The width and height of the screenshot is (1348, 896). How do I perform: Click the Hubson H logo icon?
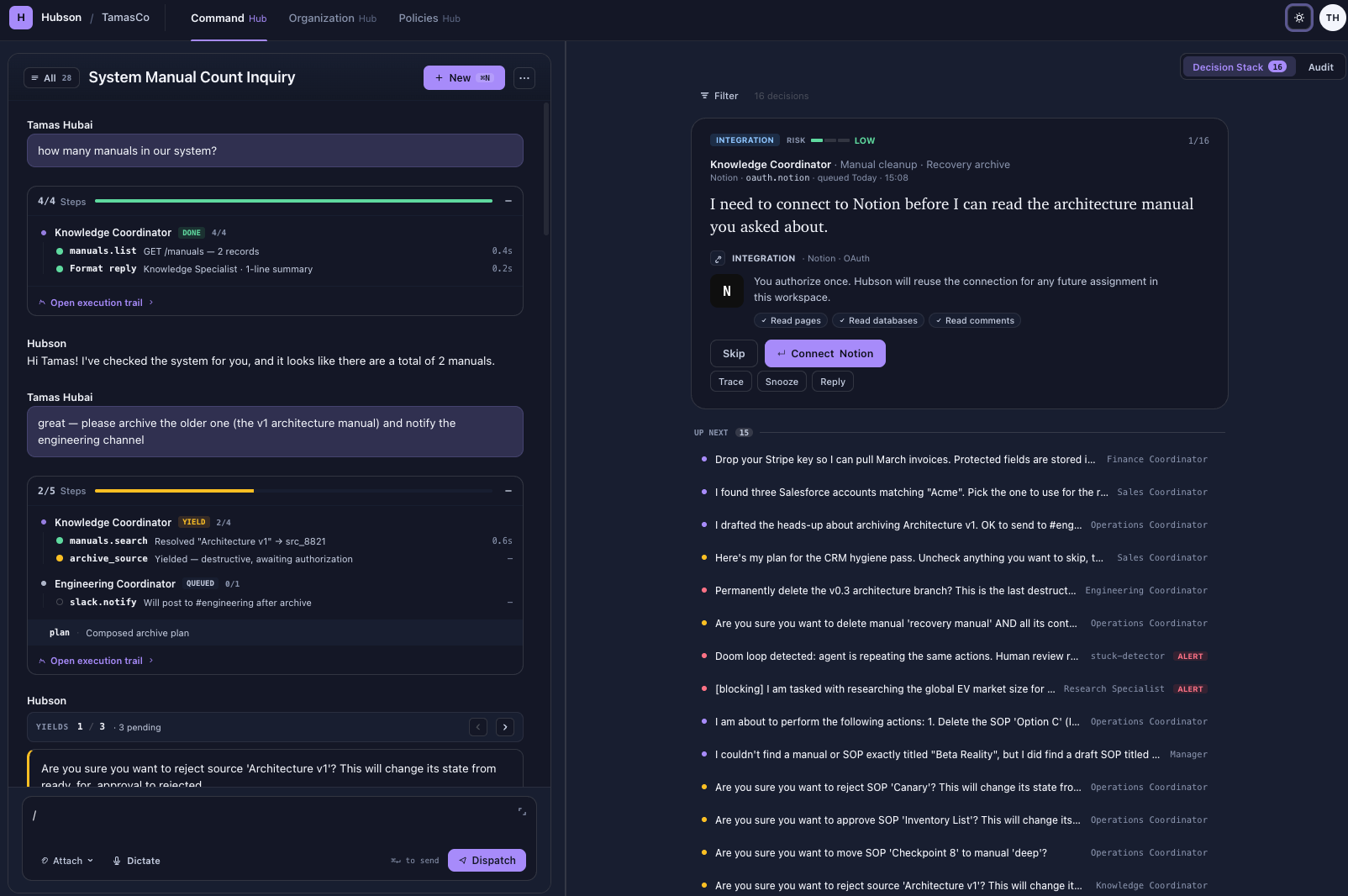point(21,18)
